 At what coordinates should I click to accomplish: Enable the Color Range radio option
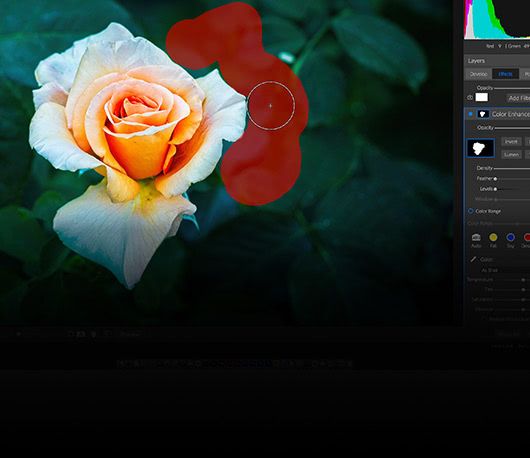(x=470, y=211)
